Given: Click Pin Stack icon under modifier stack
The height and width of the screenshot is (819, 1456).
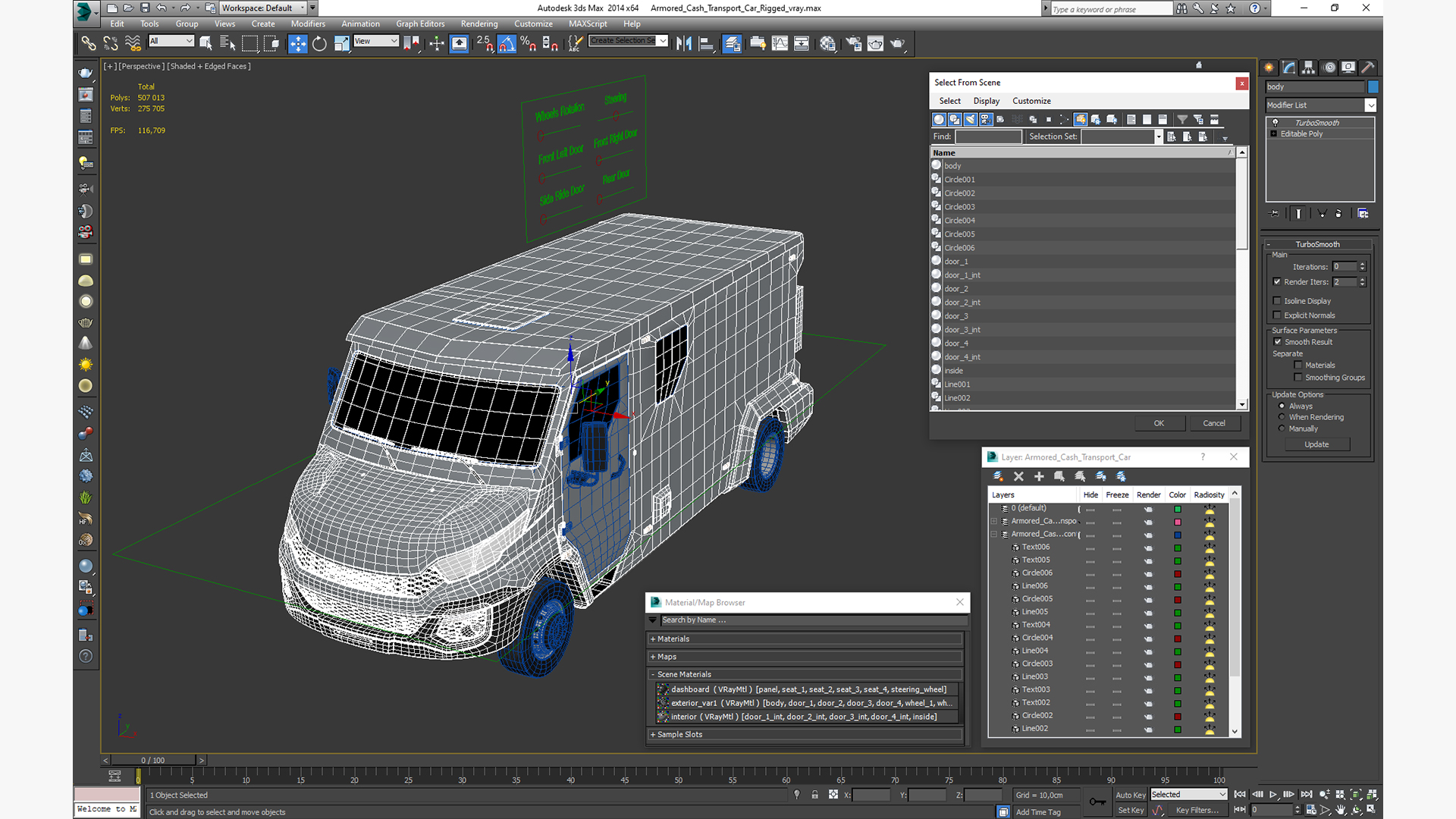Looking at the screenshot, I should [x=1274, y=214].
